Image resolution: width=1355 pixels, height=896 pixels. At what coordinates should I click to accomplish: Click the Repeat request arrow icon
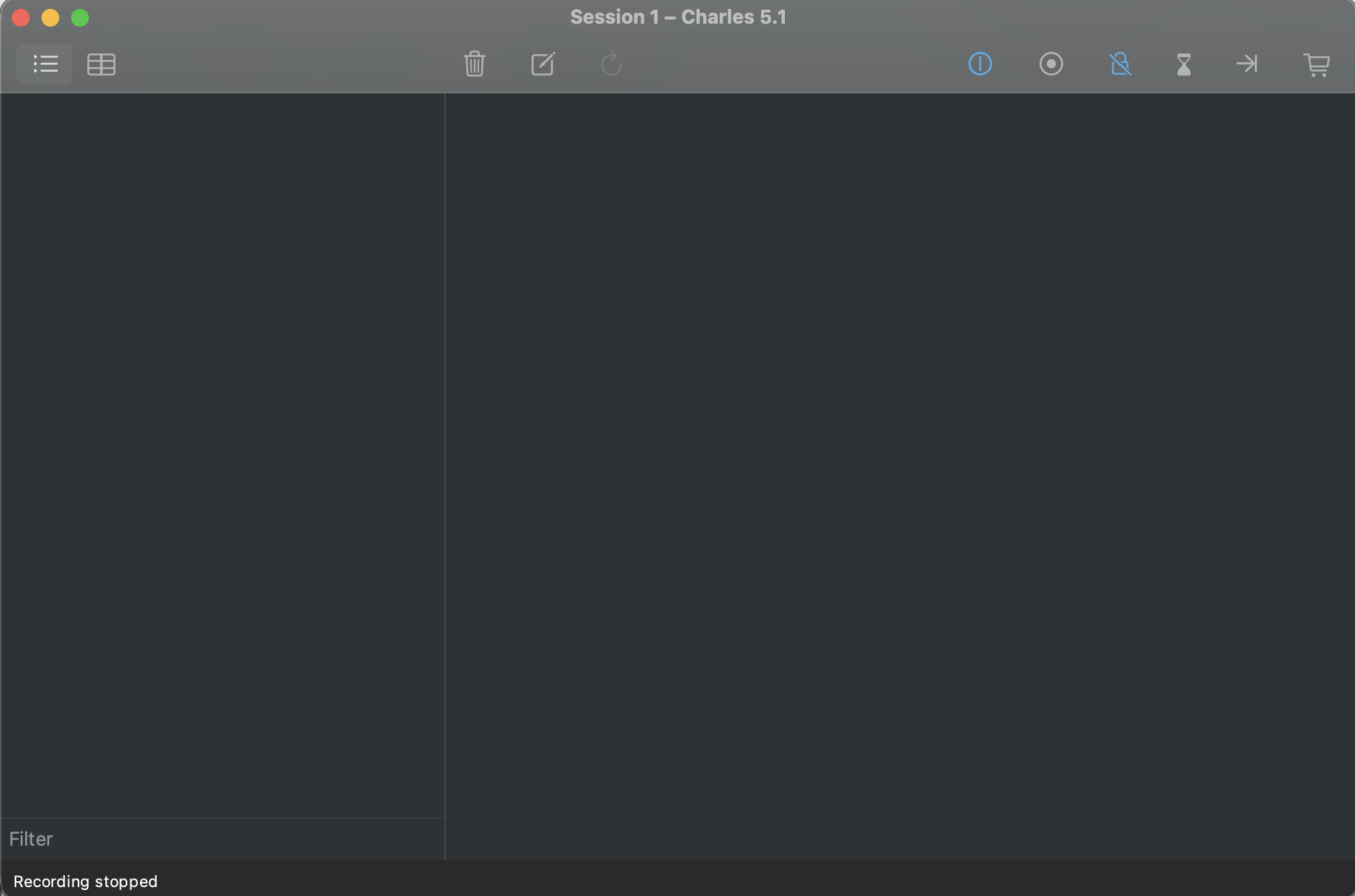click(612, 64)
